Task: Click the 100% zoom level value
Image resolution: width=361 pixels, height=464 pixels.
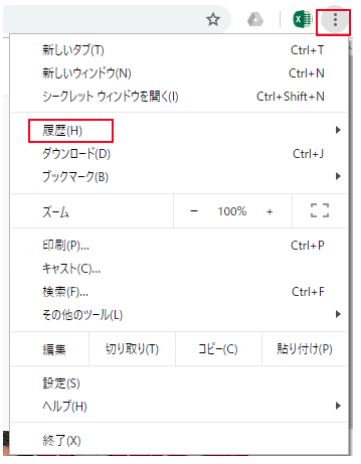Action: coord(232,211)
